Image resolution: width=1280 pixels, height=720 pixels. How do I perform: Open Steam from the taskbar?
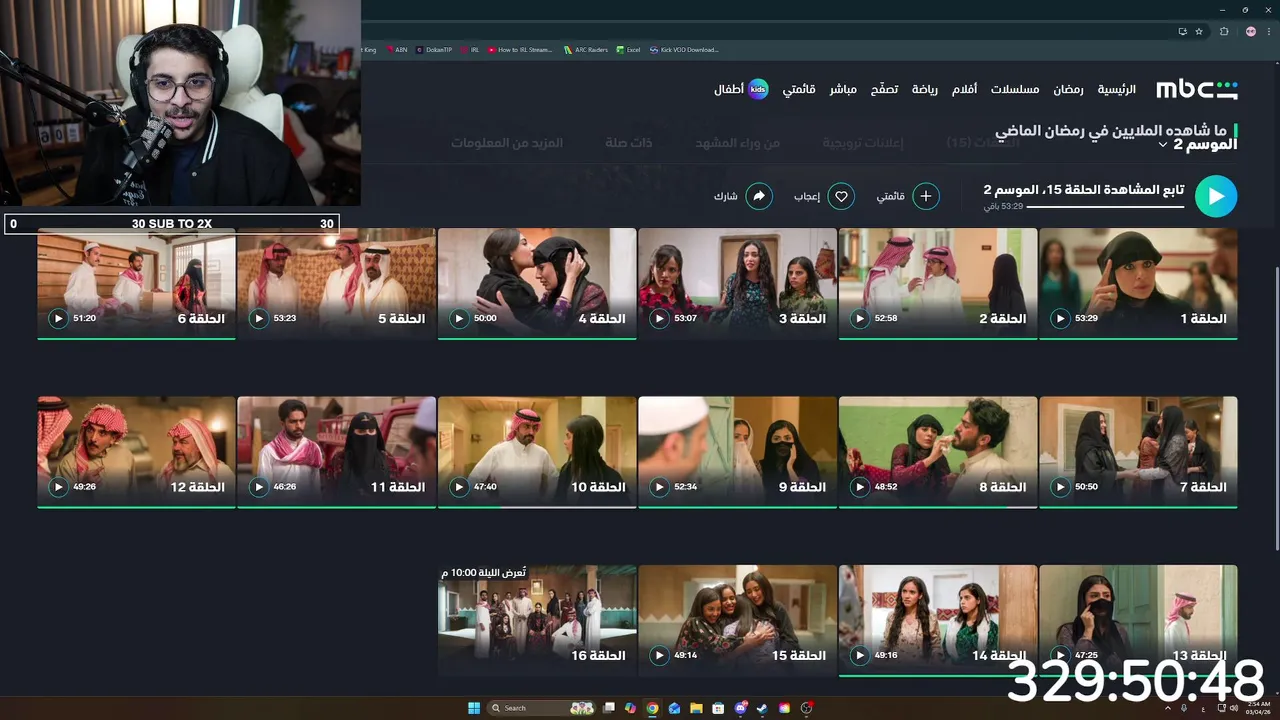762,708
